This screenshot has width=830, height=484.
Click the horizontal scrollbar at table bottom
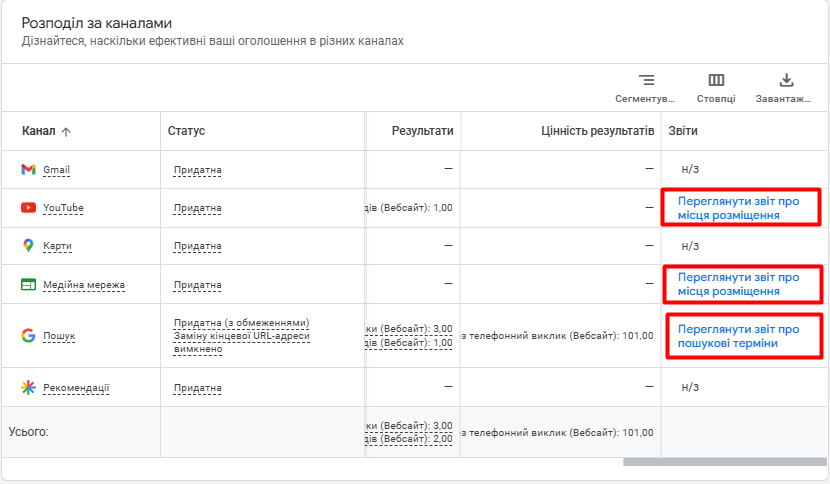tap(724, 462)
